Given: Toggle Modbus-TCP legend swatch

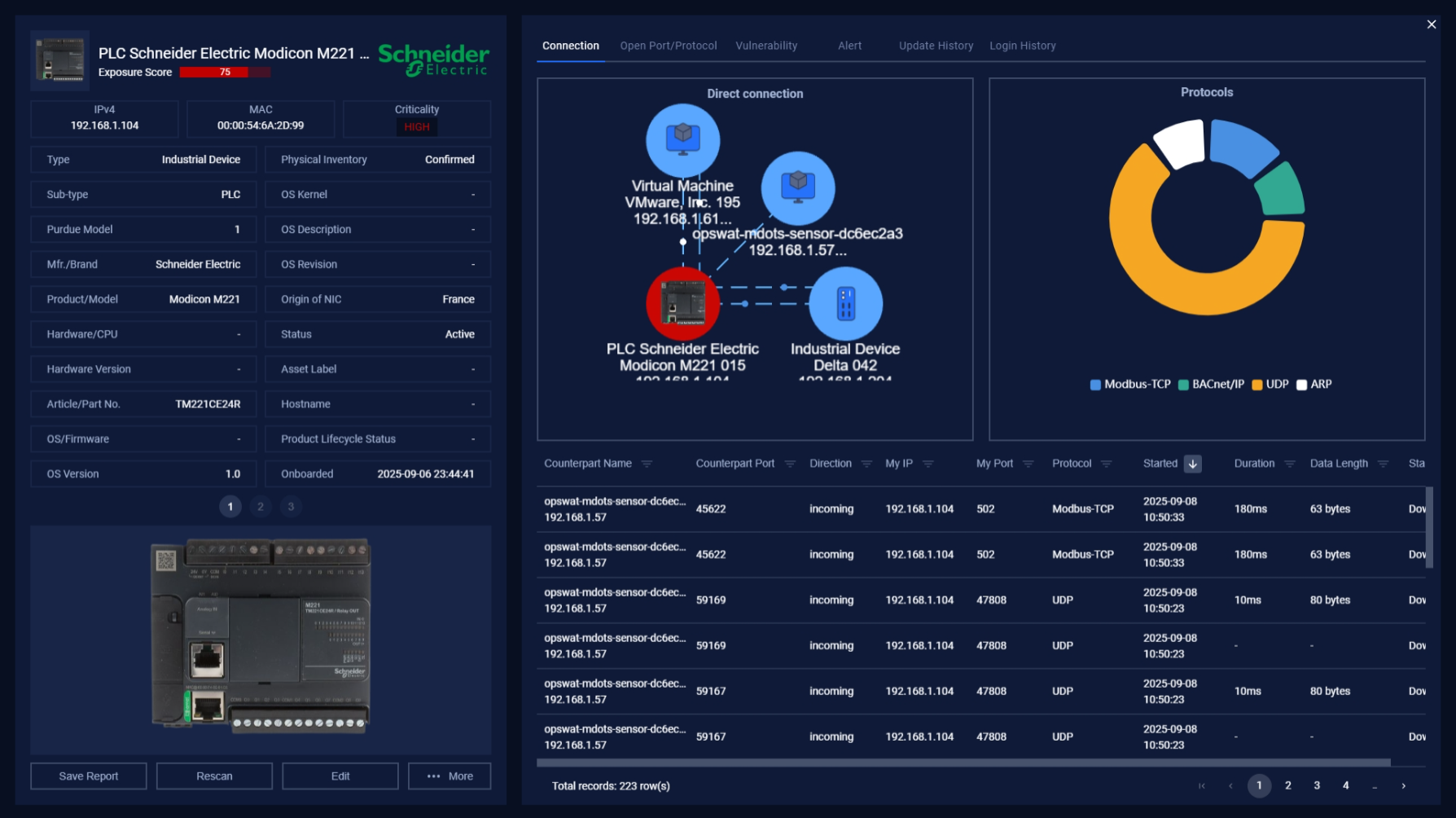Looking at the screenshot, I should (x=1095, y=385).
